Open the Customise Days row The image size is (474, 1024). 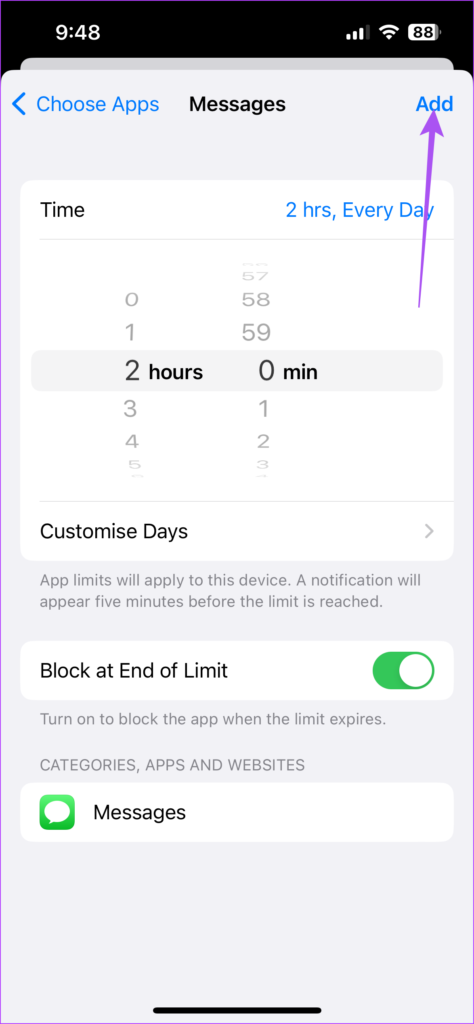click(237, 532)
